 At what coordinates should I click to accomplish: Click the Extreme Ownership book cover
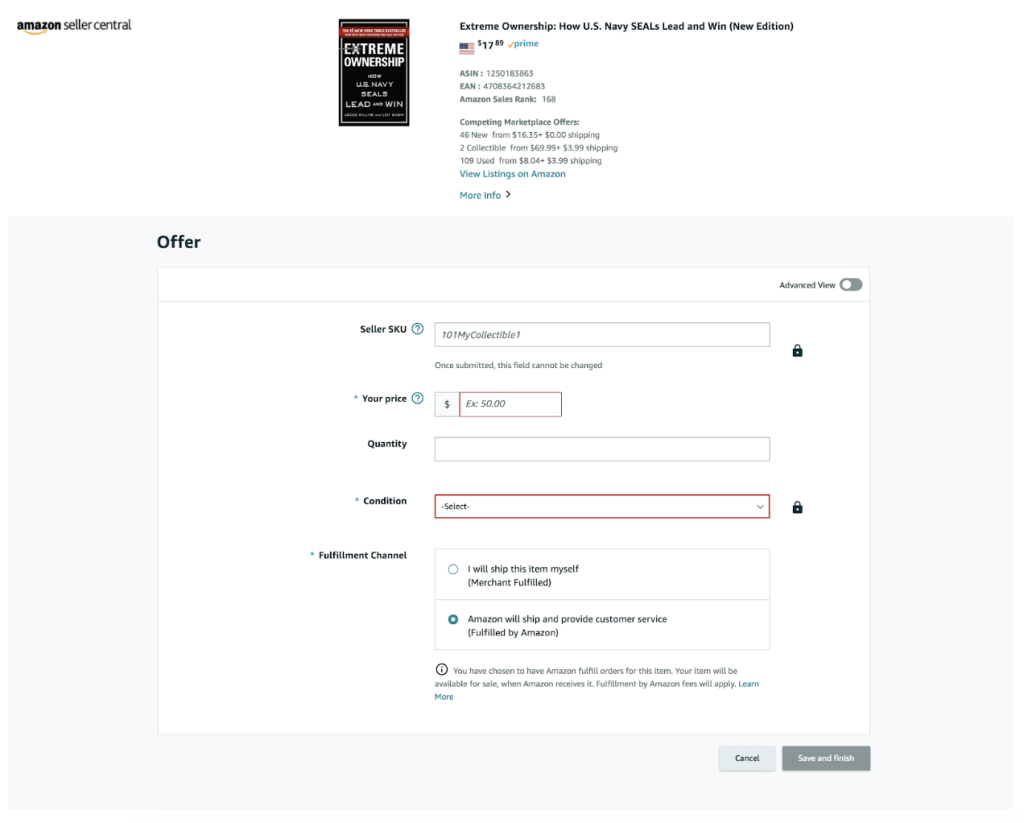(x=373, y=73)
